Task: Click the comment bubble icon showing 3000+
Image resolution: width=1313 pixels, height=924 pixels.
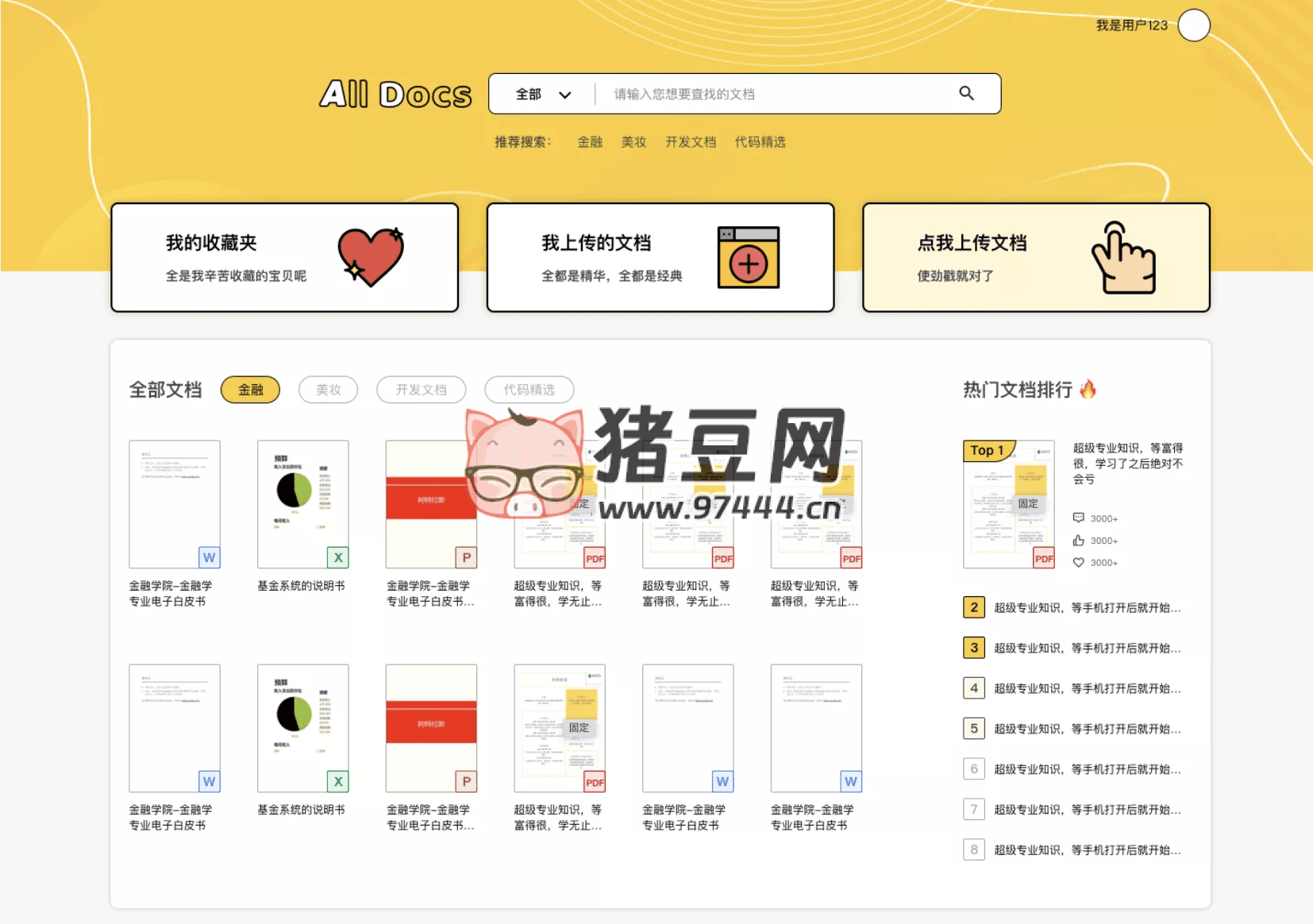Action: point(1078,518)
